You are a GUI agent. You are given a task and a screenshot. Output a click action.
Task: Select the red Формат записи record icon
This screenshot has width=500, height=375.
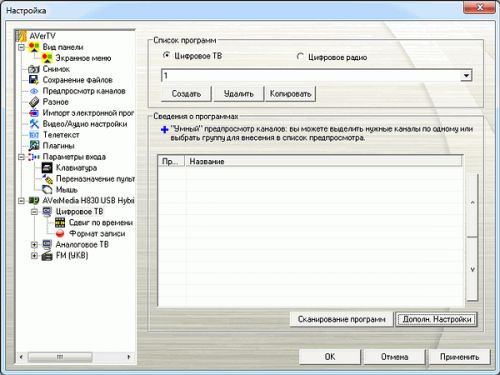pyautogui.click(x=60, y=233)
